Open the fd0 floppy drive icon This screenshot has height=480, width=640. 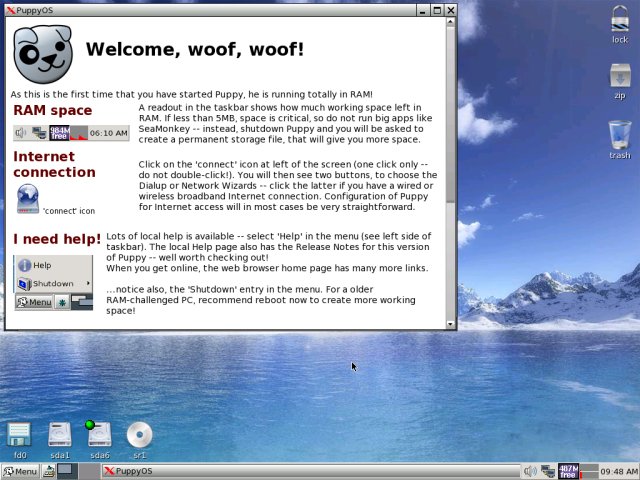coord(19,435)
